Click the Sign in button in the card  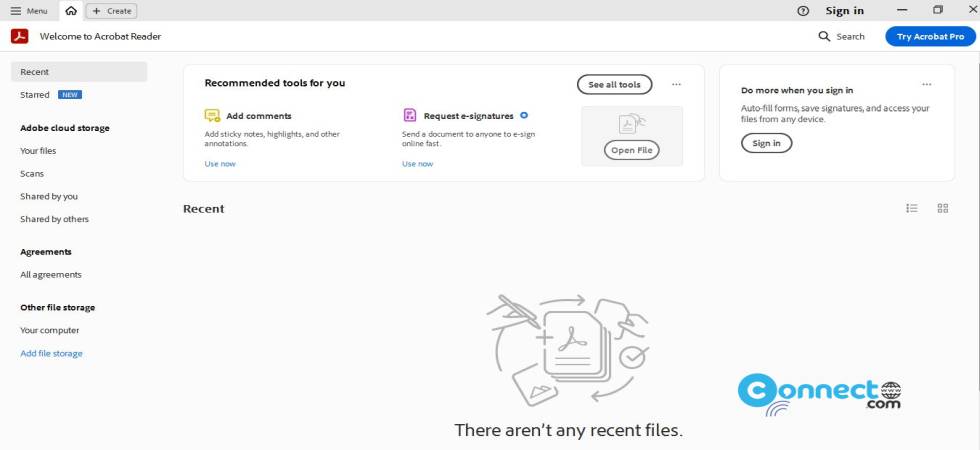point(766,143)
